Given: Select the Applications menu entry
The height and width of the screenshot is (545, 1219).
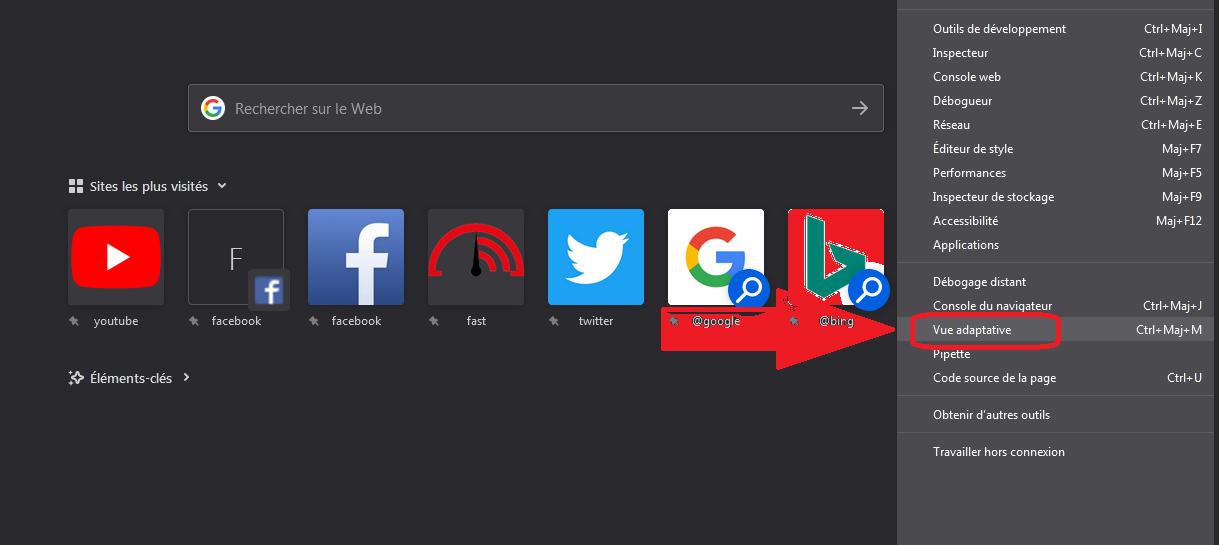Looking at the screenshot, I should 1058,245.
